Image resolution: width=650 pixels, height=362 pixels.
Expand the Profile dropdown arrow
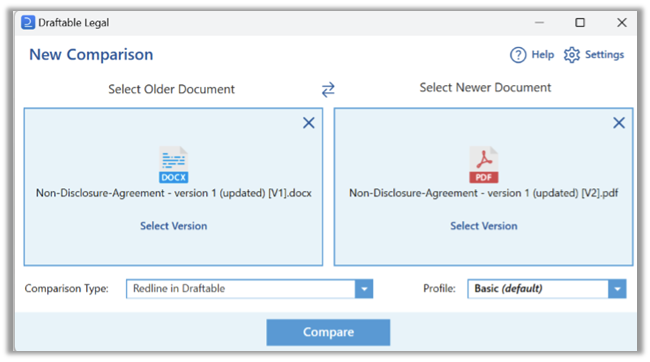[617, 289]
